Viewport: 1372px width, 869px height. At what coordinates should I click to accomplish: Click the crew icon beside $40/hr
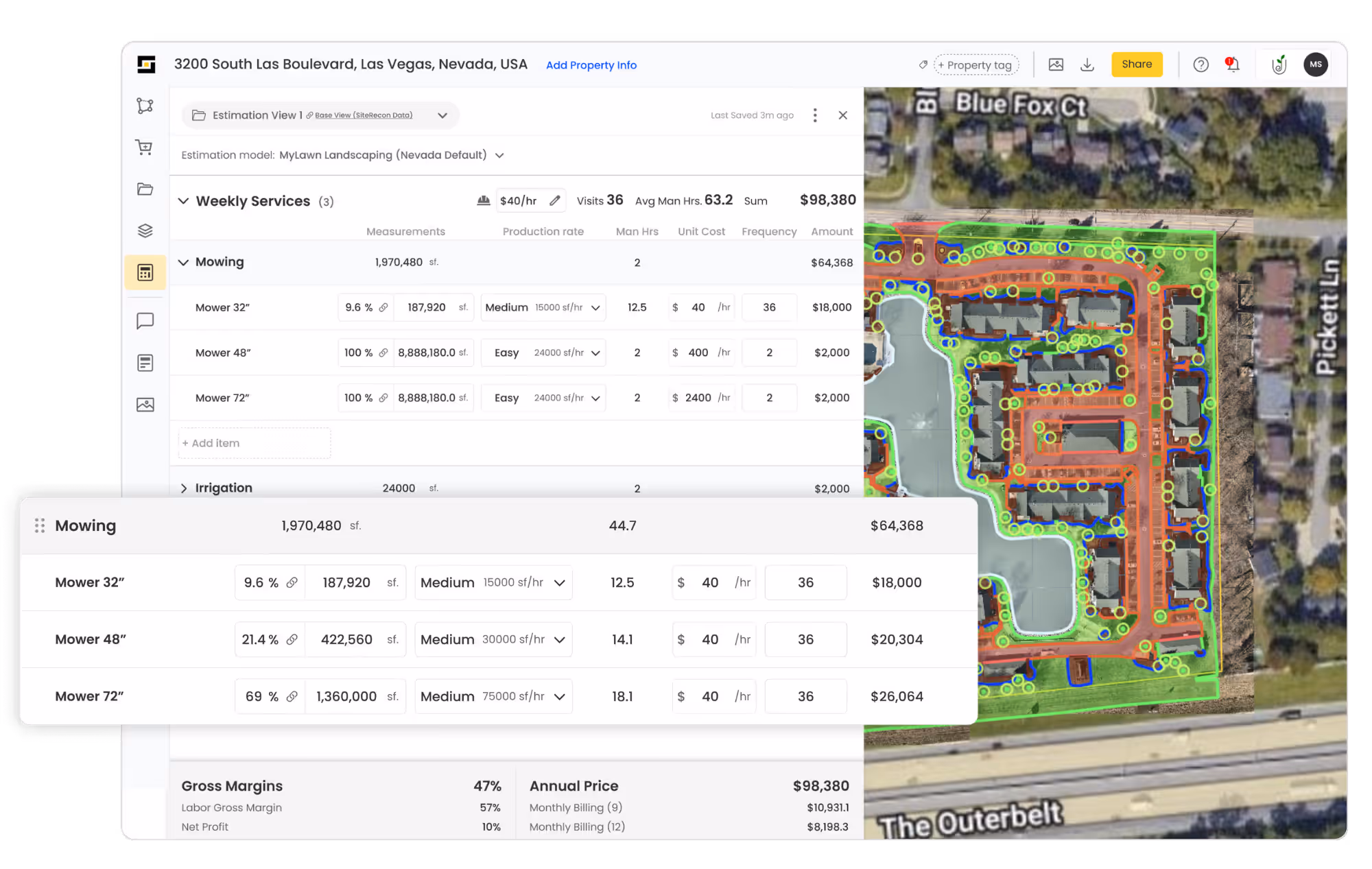pos(484,200)
